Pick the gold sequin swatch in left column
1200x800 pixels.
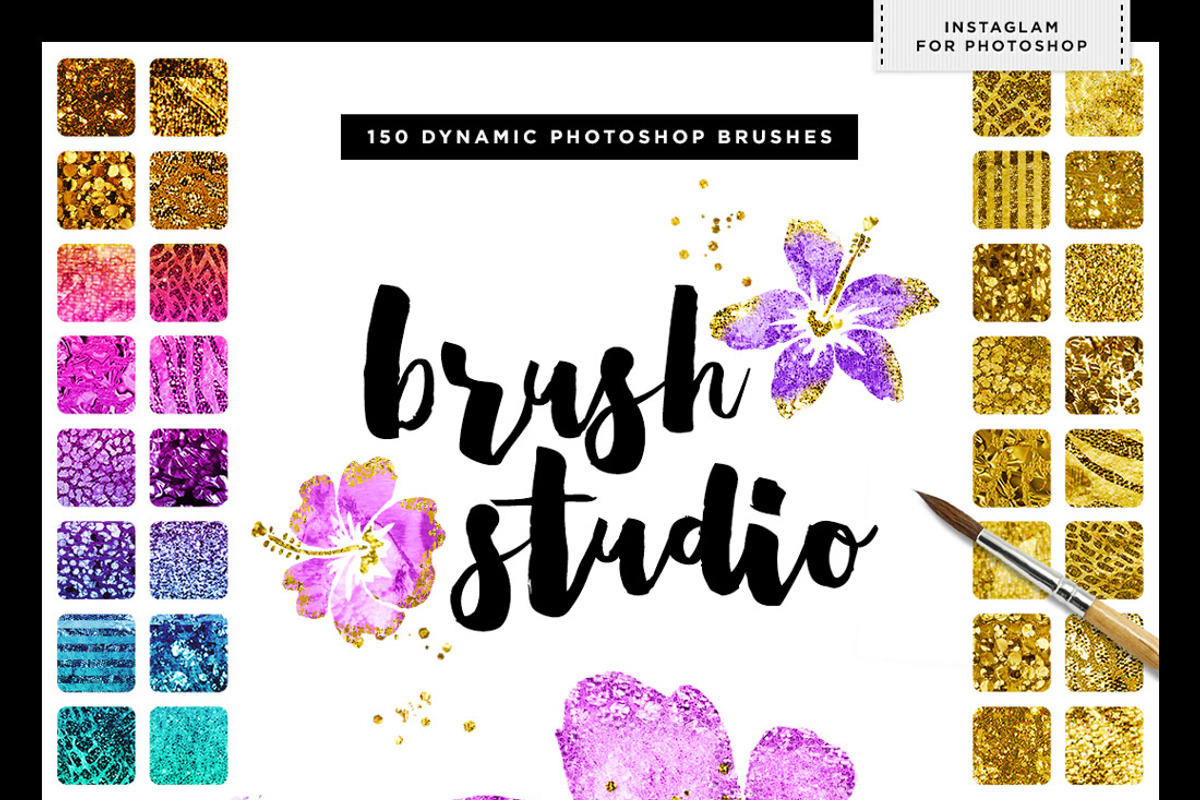coord(96,190)
